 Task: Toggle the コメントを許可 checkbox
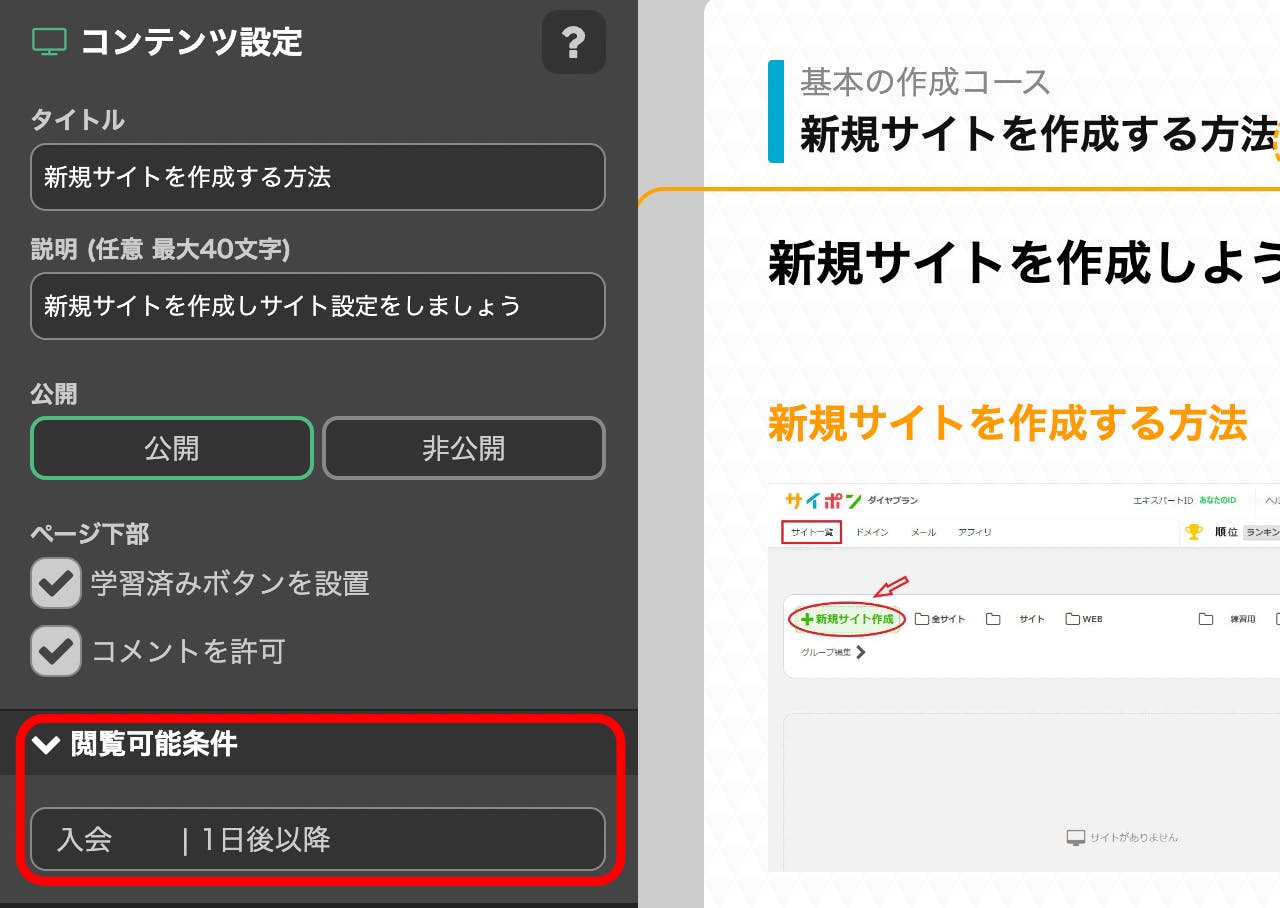[x=55, y=651]
